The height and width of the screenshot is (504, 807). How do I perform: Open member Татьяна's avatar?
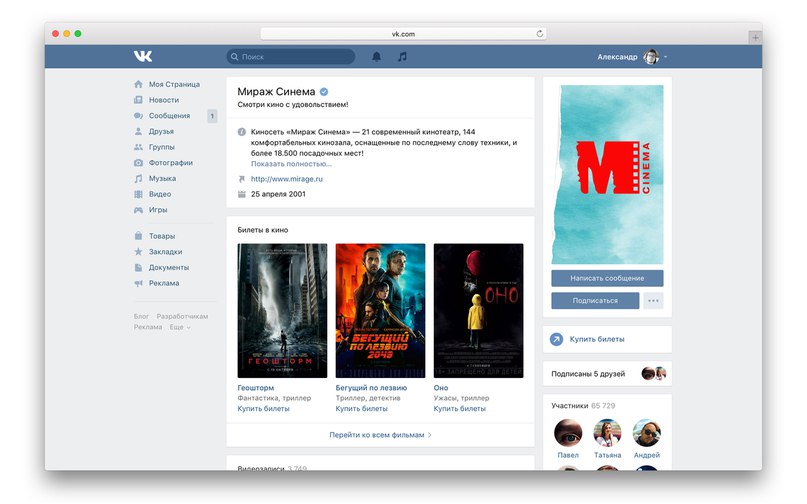607,432
